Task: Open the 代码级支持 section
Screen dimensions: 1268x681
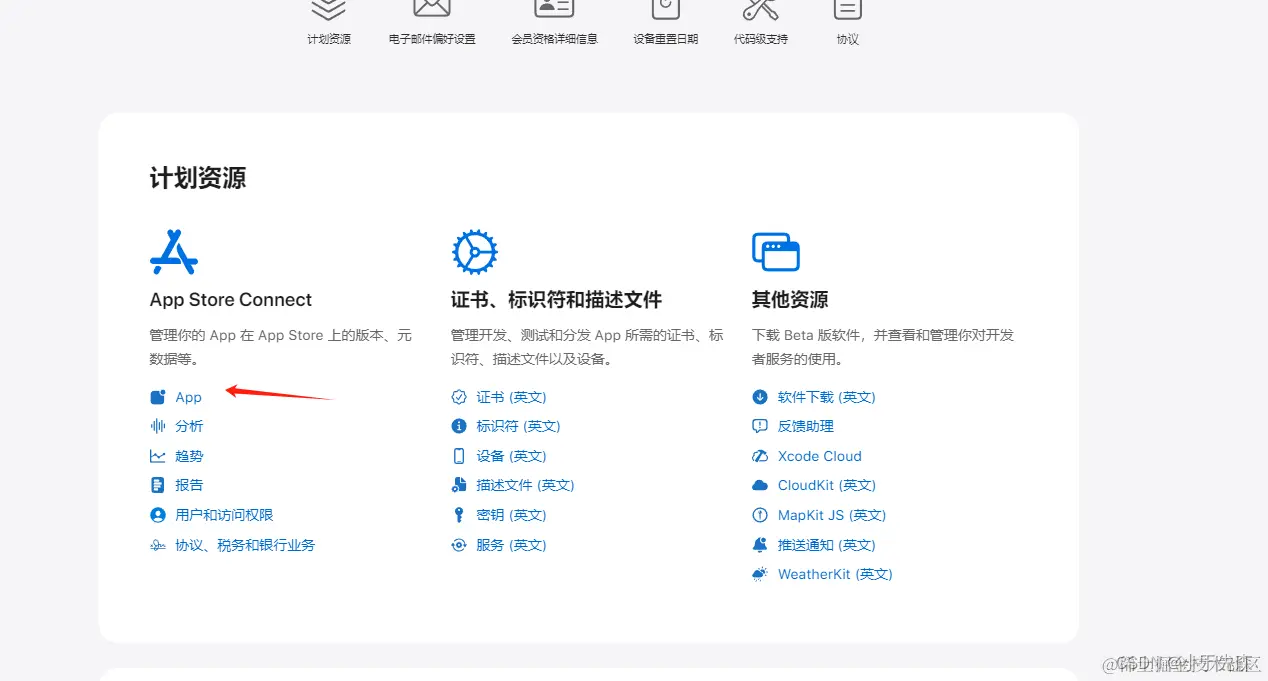Action: click(x=759, y=25)
